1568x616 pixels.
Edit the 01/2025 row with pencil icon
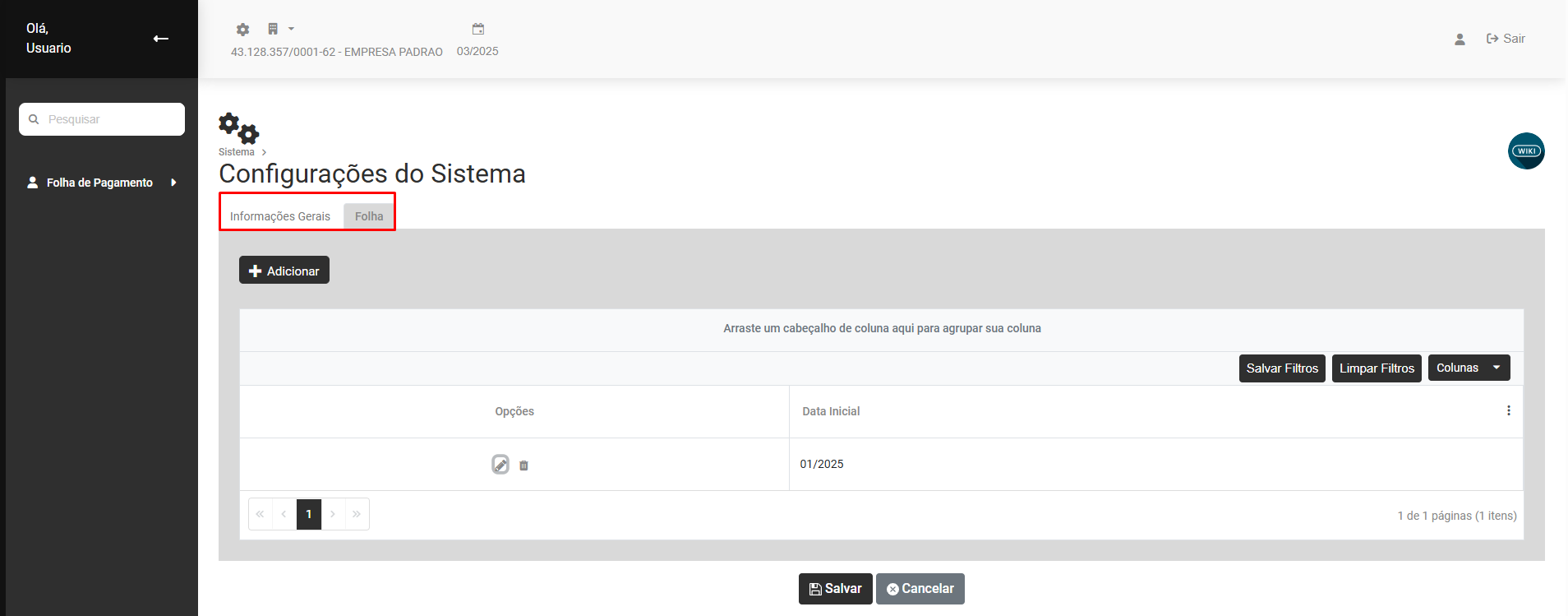(x=500, y=465)
